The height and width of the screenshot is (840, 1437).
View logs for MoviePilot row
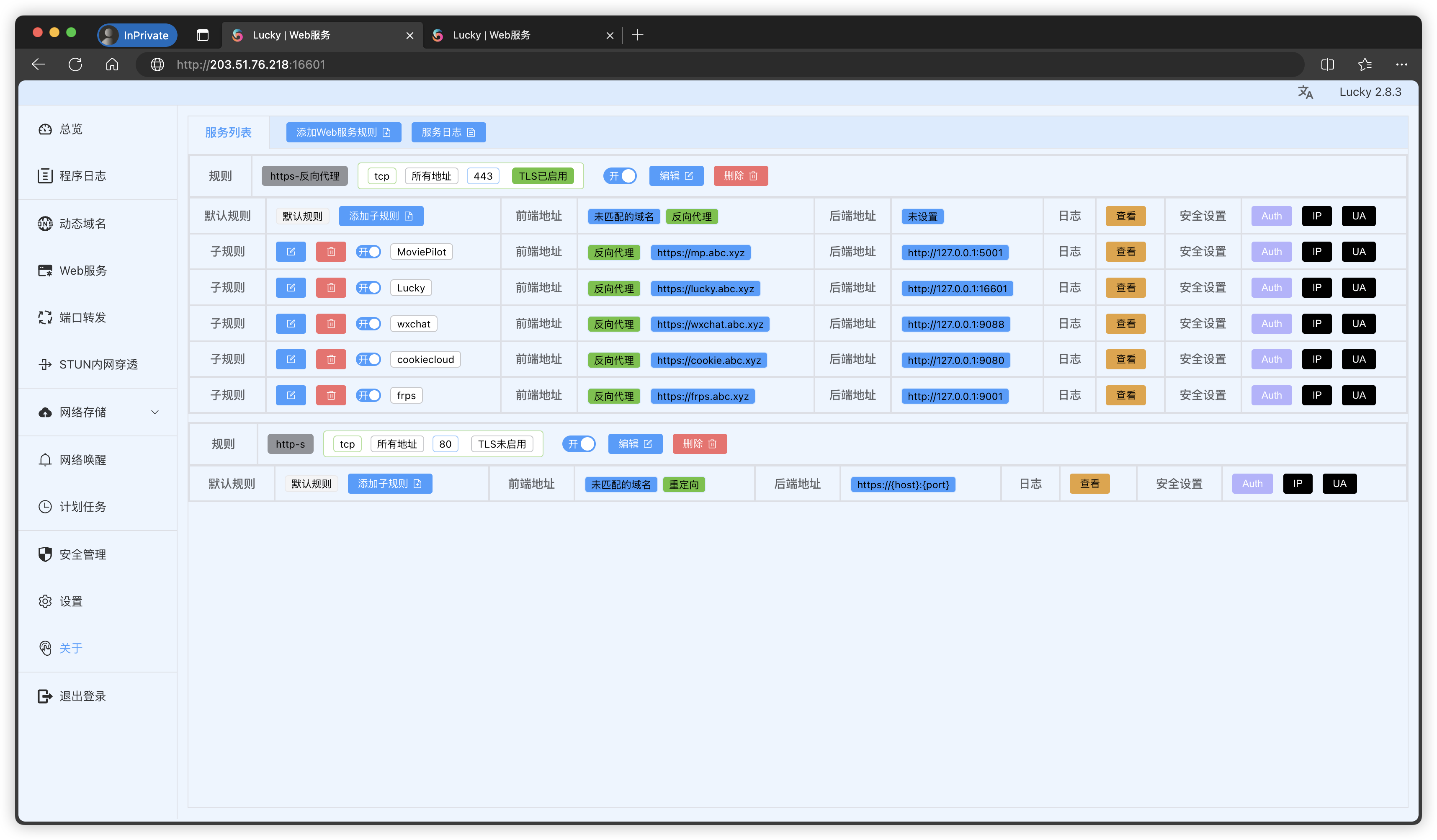coord(1125,252)
